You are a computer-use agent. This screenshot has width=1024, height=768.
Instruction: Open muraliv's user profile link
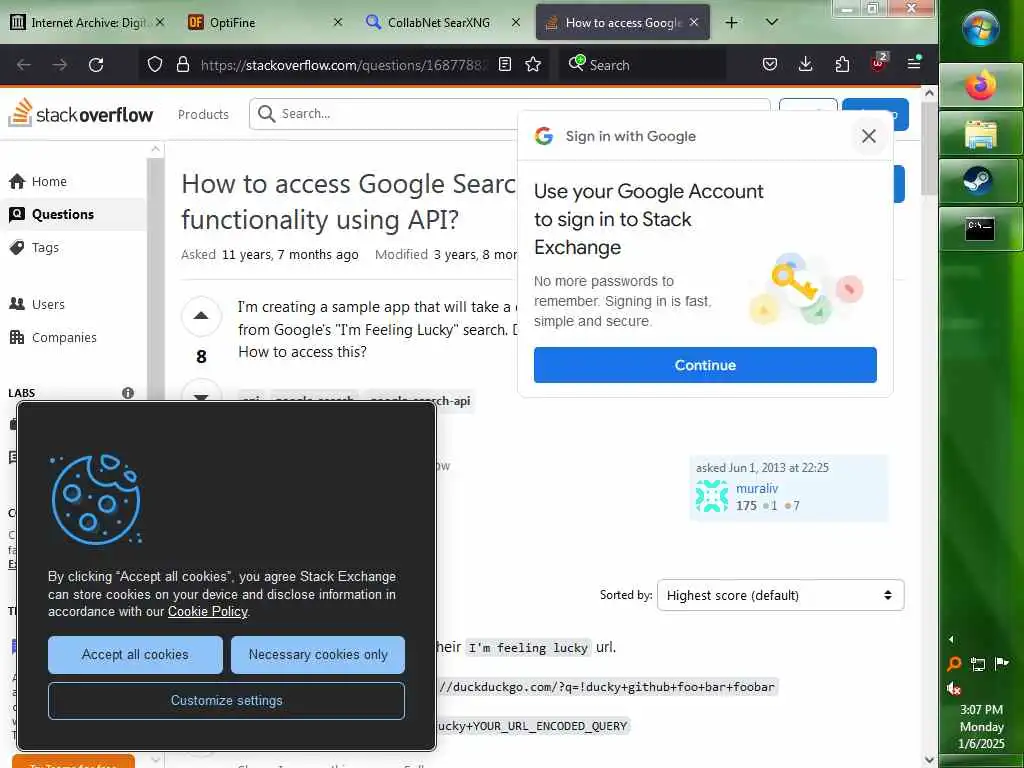[757, 488]
